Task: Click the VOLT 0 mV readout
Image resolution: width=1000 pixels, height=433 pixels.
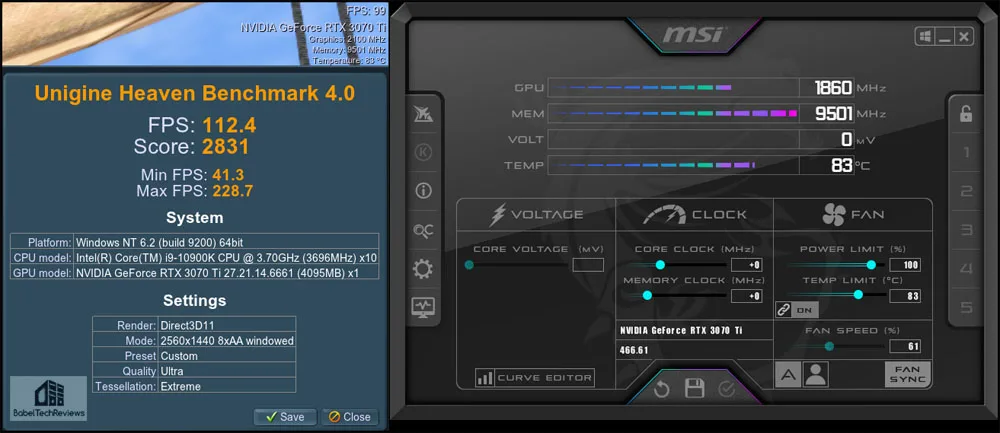Action: (827, 140)
